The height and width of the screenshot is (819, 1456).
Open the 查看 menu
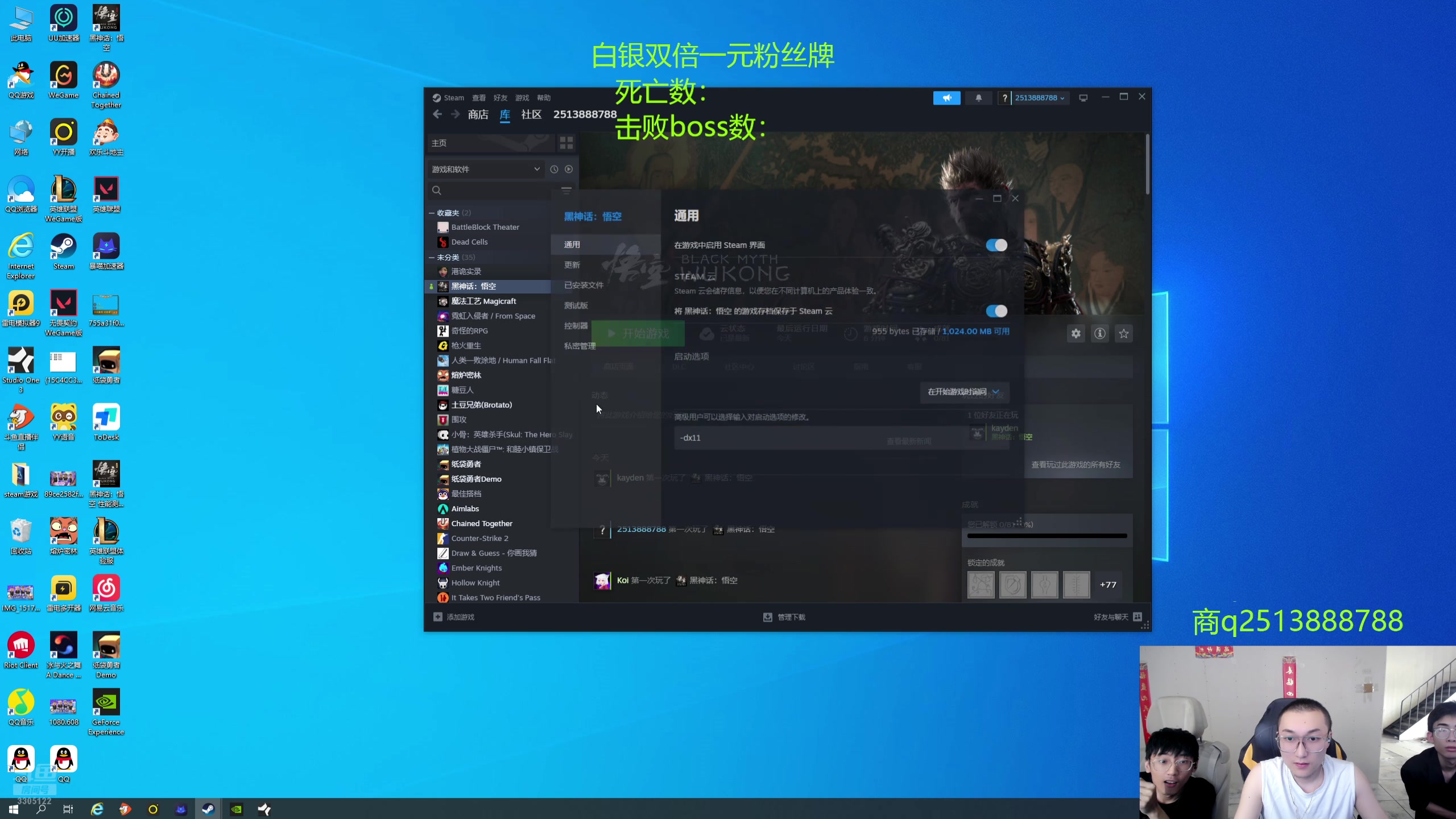479,98
